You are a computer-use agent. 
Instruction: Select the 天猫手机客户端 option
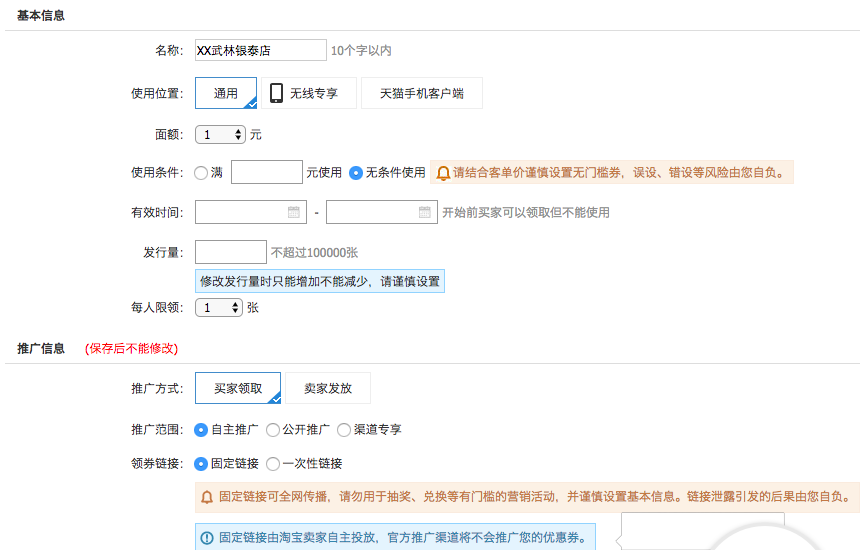tap(421, 94)
